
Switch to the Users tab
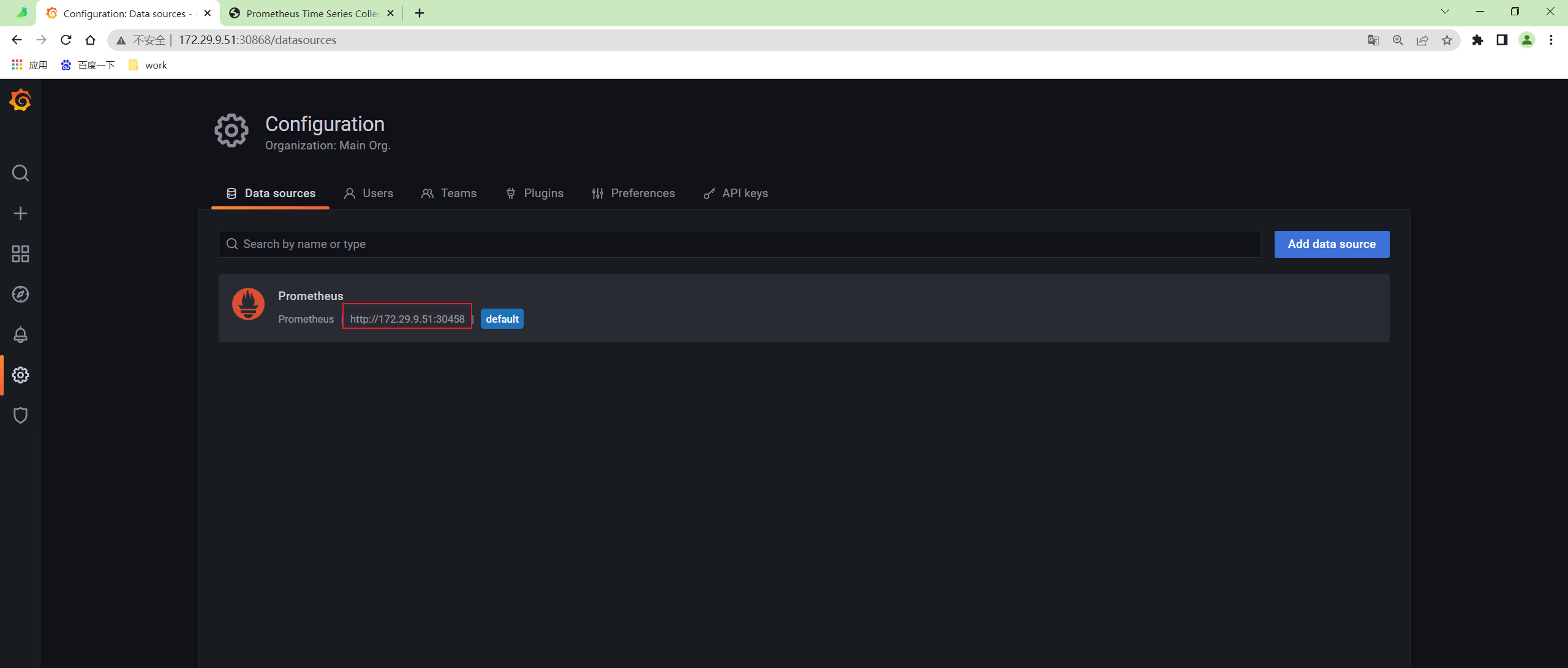point(369,193)
